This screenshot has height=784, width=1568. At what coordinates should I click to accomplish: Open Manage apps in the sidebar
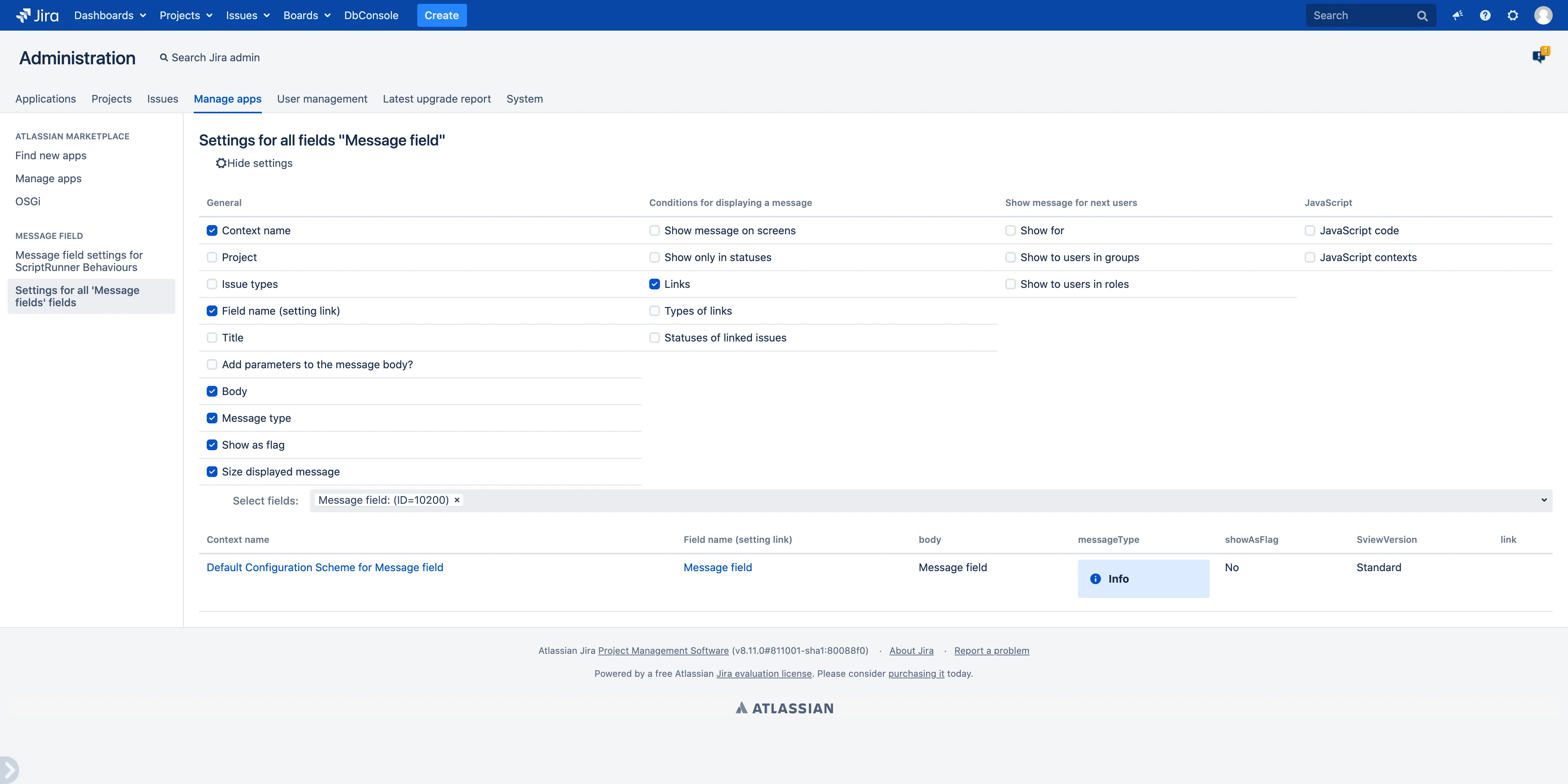coord(49,178)
